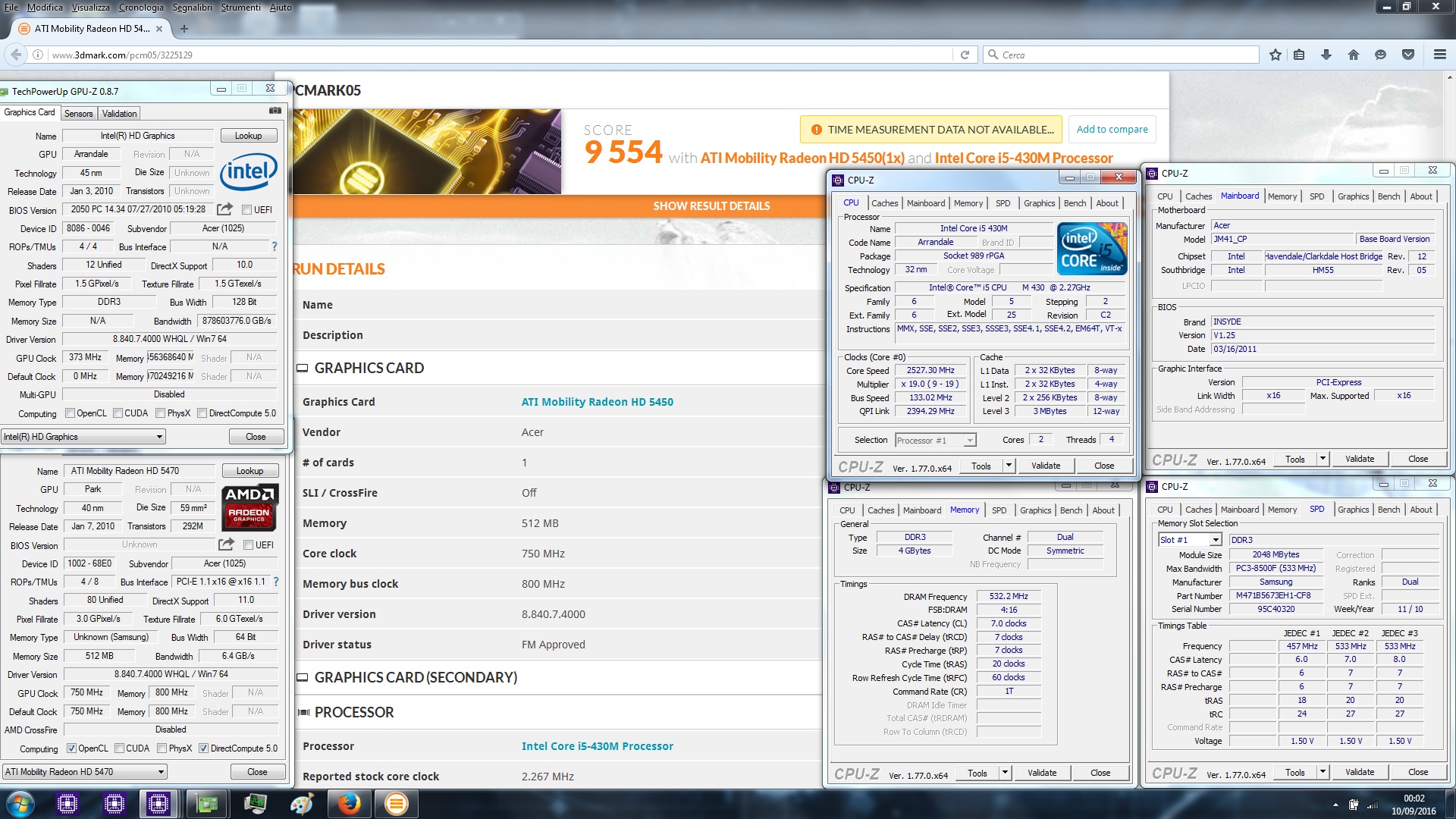Export BIOS for the Intel HD Graphics card
The height and width of the screenshot is (819, 1456).
coord(225,209)
